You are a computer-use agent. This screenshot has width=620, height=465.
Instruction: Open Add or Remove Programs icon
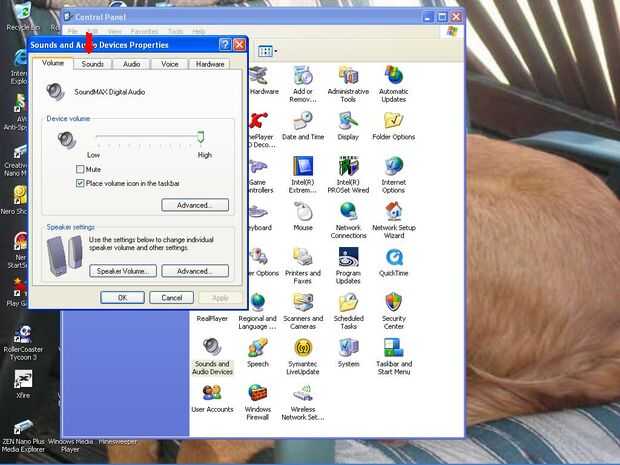303,84
